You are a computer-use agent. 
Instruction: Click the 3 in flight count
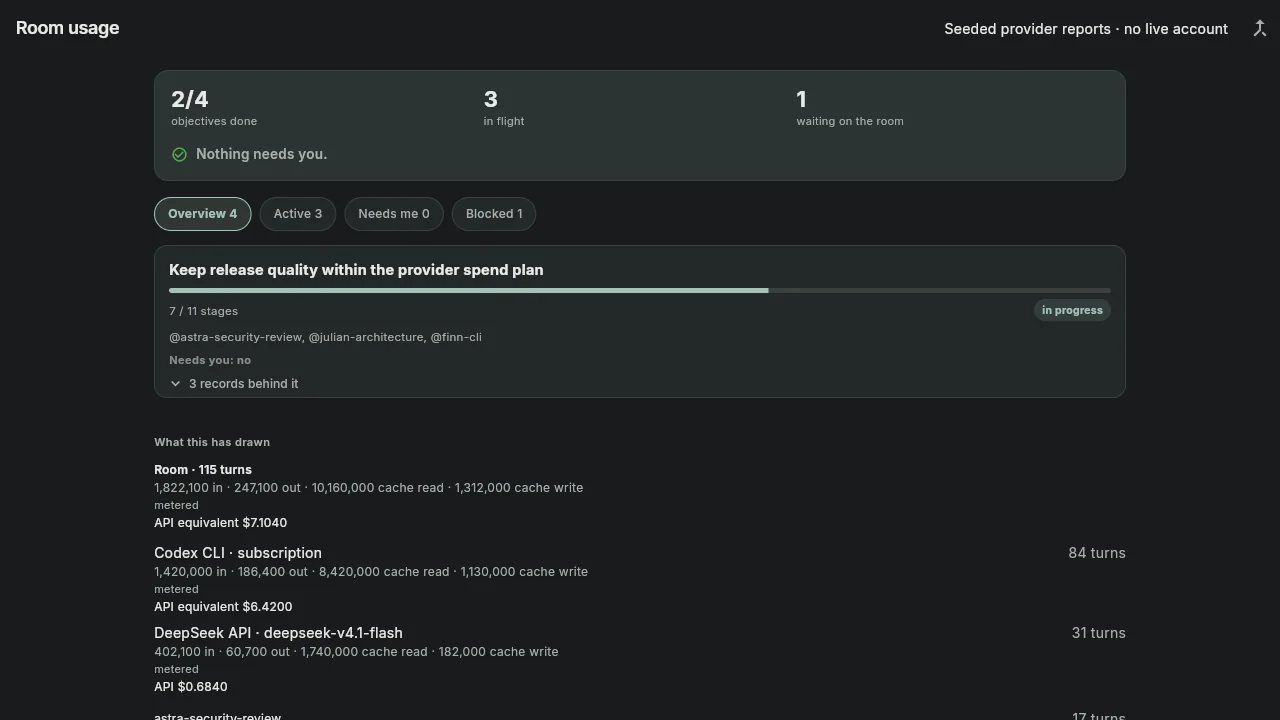point(504,108)
